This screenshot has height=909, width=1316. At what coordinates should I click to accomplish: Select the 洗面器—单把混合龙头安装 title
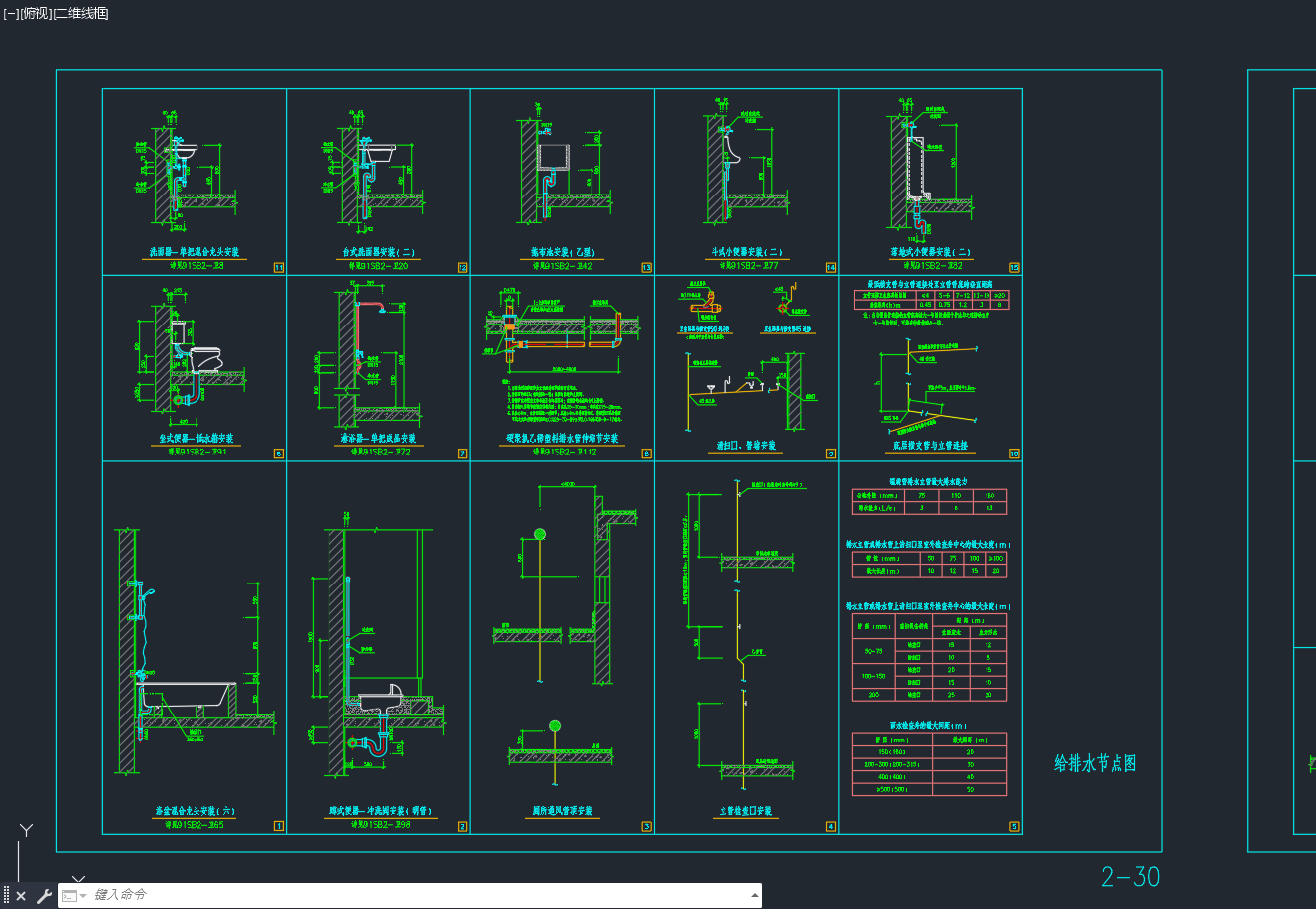(x=195, y=253)
